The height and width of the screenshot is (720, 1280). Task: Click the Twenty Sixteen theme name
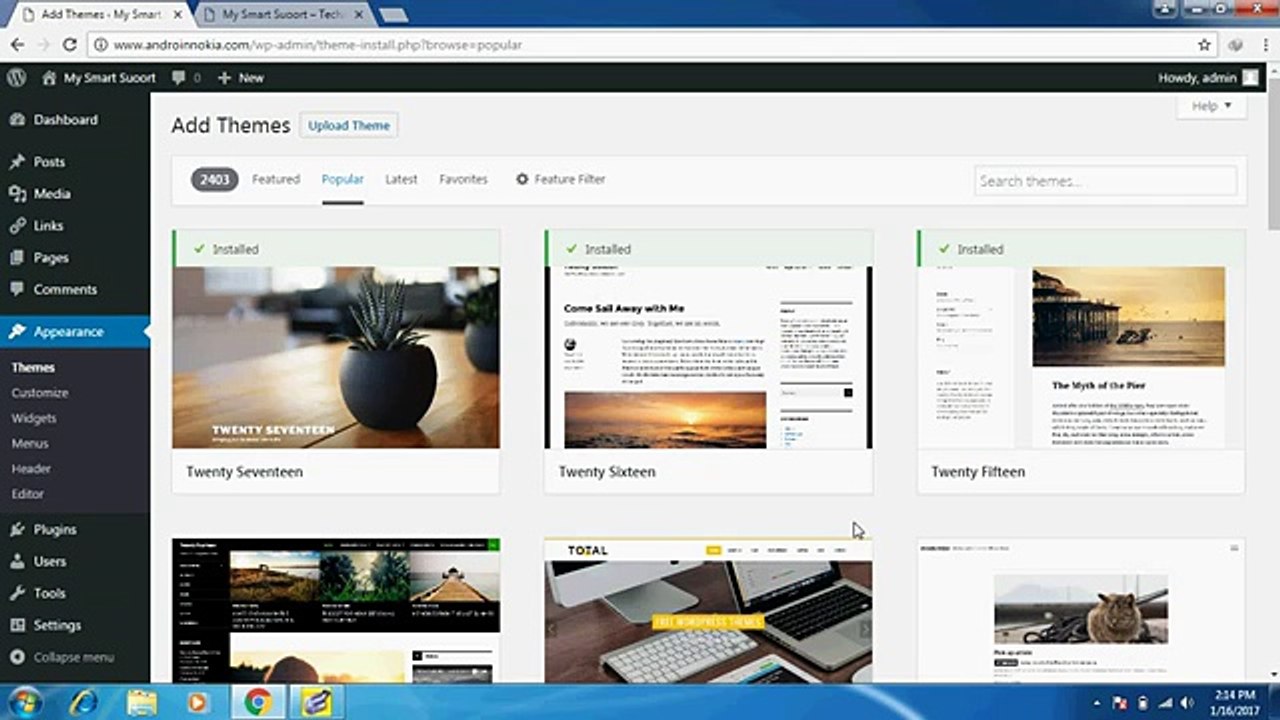tap(607, 472)
